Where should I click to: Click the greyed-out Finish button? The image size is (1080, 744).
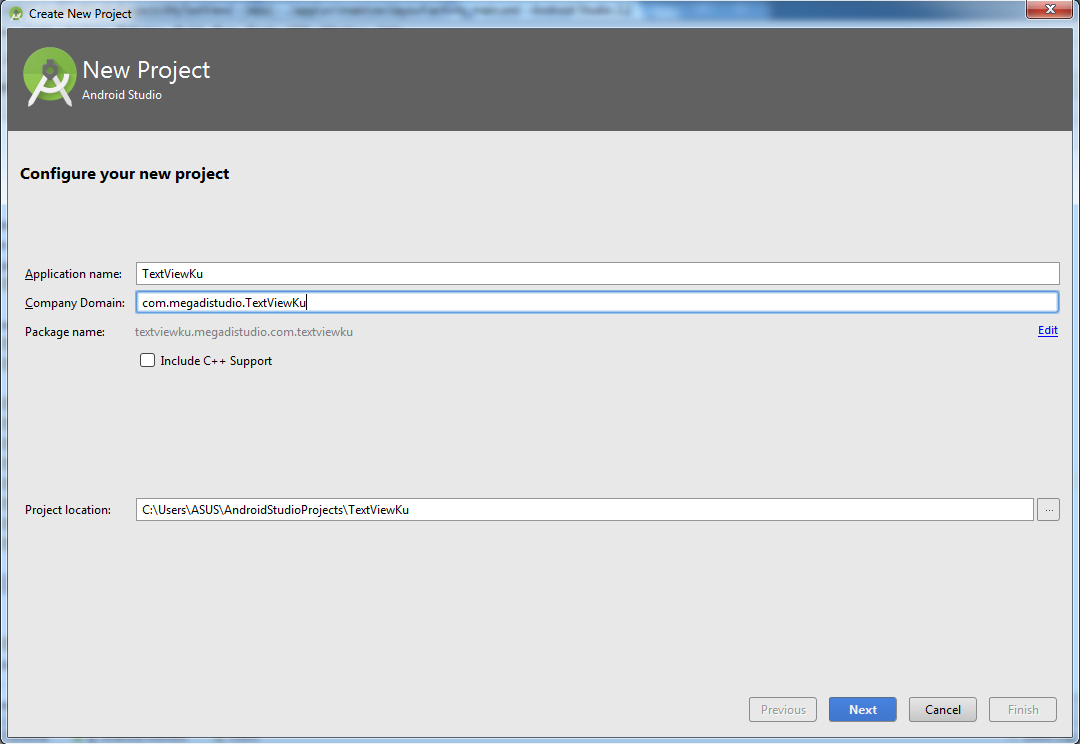1022,710
